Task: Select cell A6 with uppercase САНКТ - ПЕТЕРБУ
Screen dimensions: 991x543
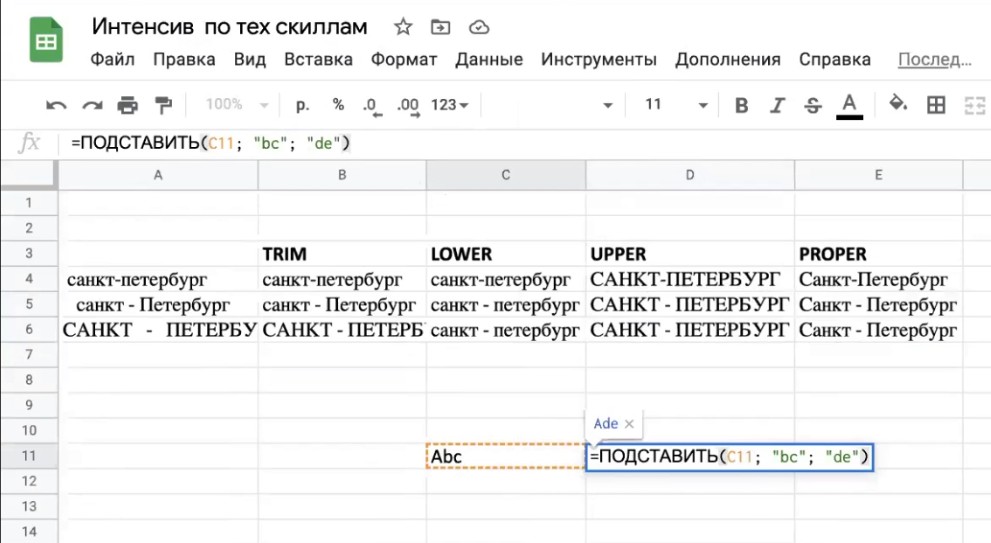Action: (158, 329)
